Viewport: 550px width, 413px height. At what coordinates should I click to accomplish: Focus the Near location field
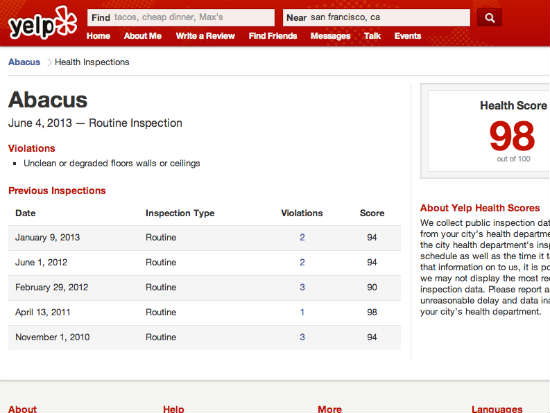376,17
